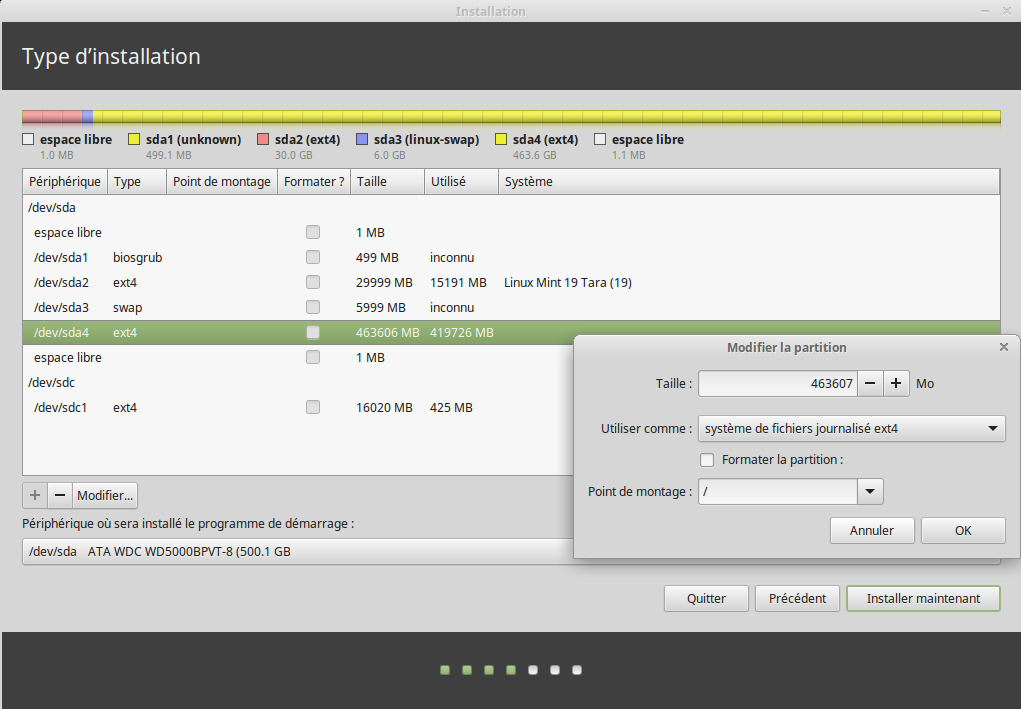The width and height of the screenshot is (1021, 709).
Task: Click Installer maintenant button
Action: [922, 598]
